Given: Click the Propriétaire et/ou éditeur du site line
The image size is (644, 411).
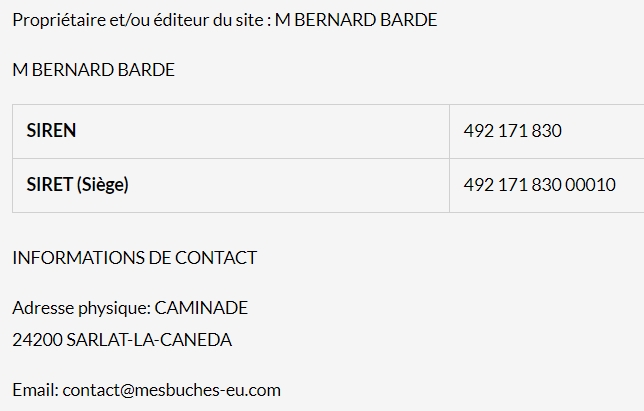Looking at the screenshot, I should pos(225,20).
